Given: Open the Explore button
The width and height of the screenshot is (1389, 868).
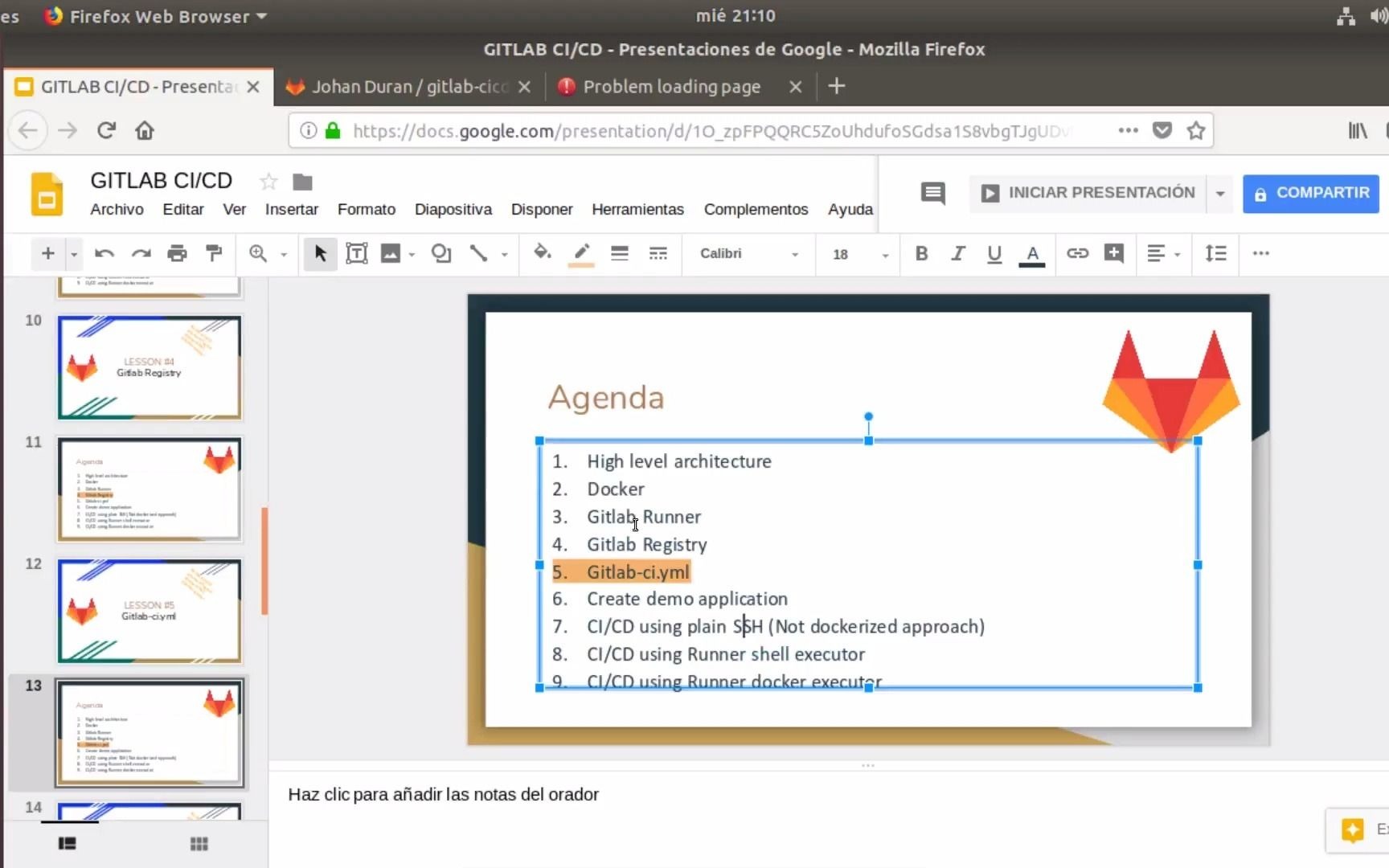Looking at the screenshot, I should pos(1357,829).
